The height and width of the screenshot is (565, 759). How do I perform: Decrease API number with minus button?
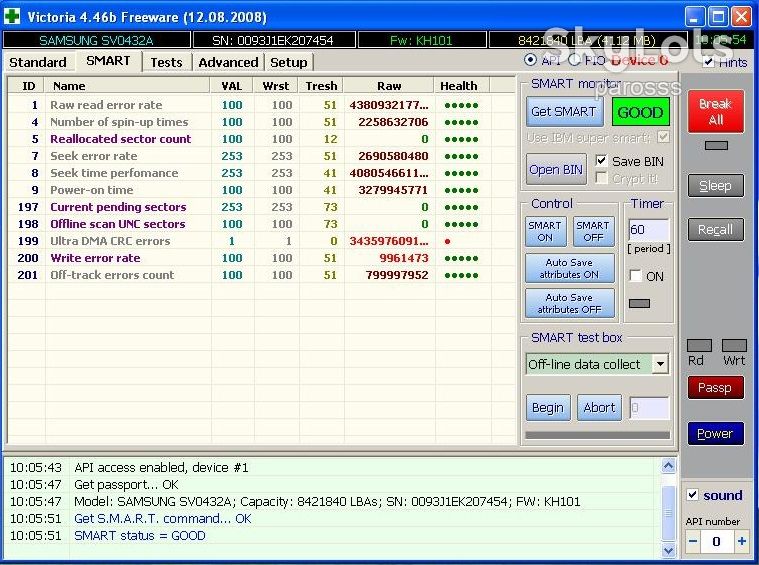[x=693, y=541]
